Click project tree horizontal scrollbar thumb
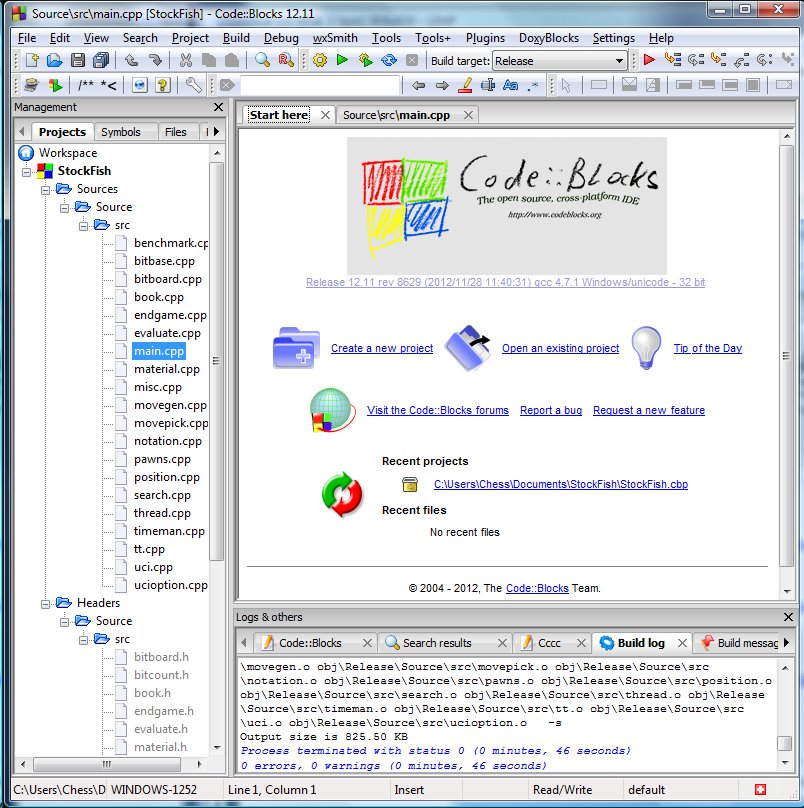Screen dimensions: 804x808 click(x=107, y=764)
